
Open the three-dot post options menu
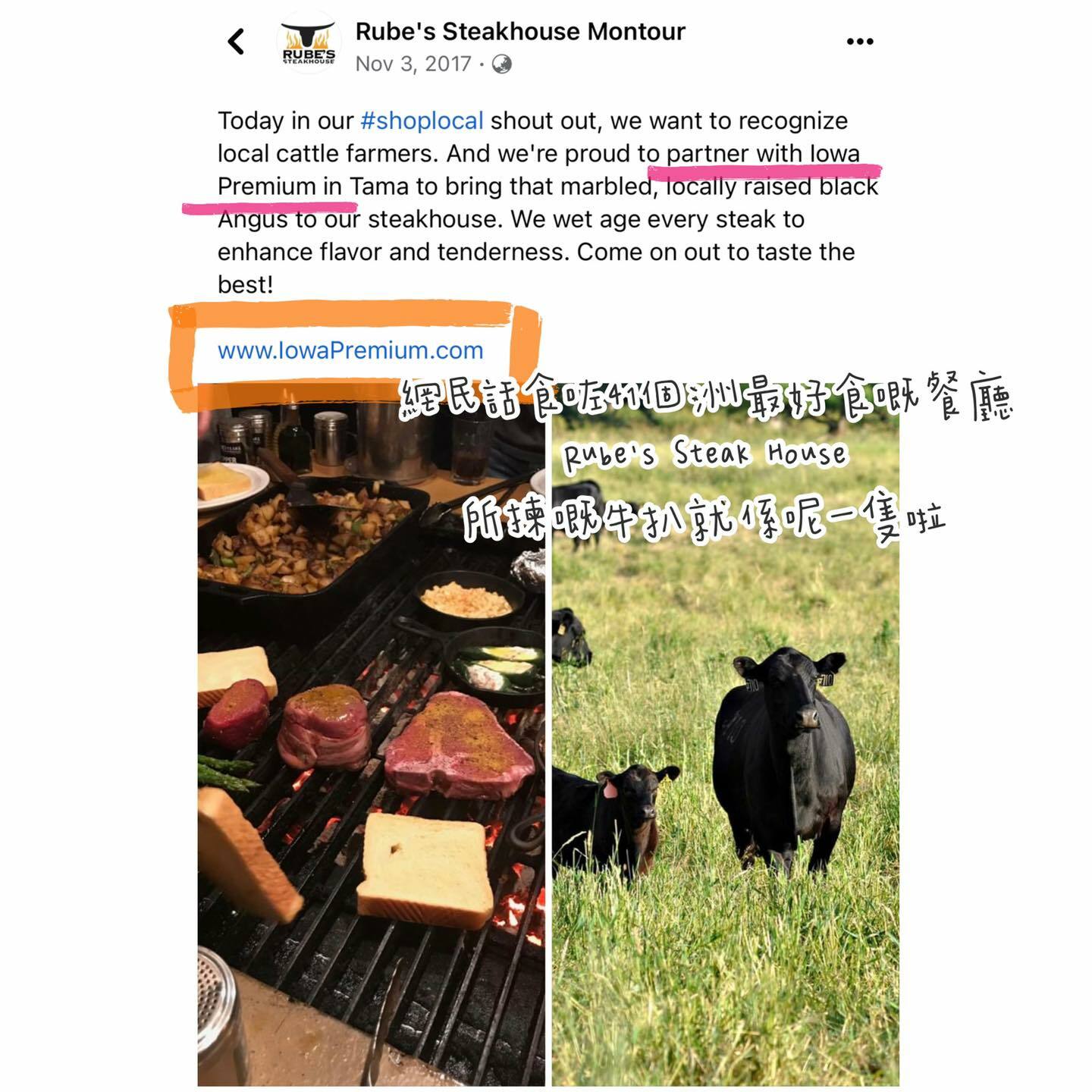pos(860,41)
